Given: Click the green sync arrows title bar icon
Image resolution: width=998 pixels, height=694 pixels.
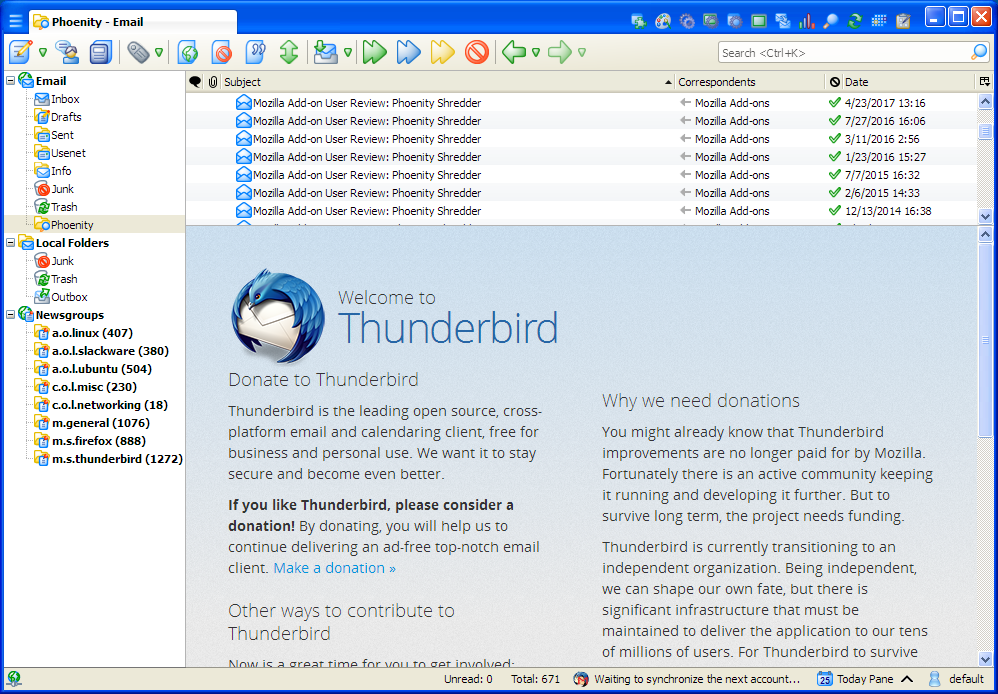Looking at the screenshot, I should 855,22.
